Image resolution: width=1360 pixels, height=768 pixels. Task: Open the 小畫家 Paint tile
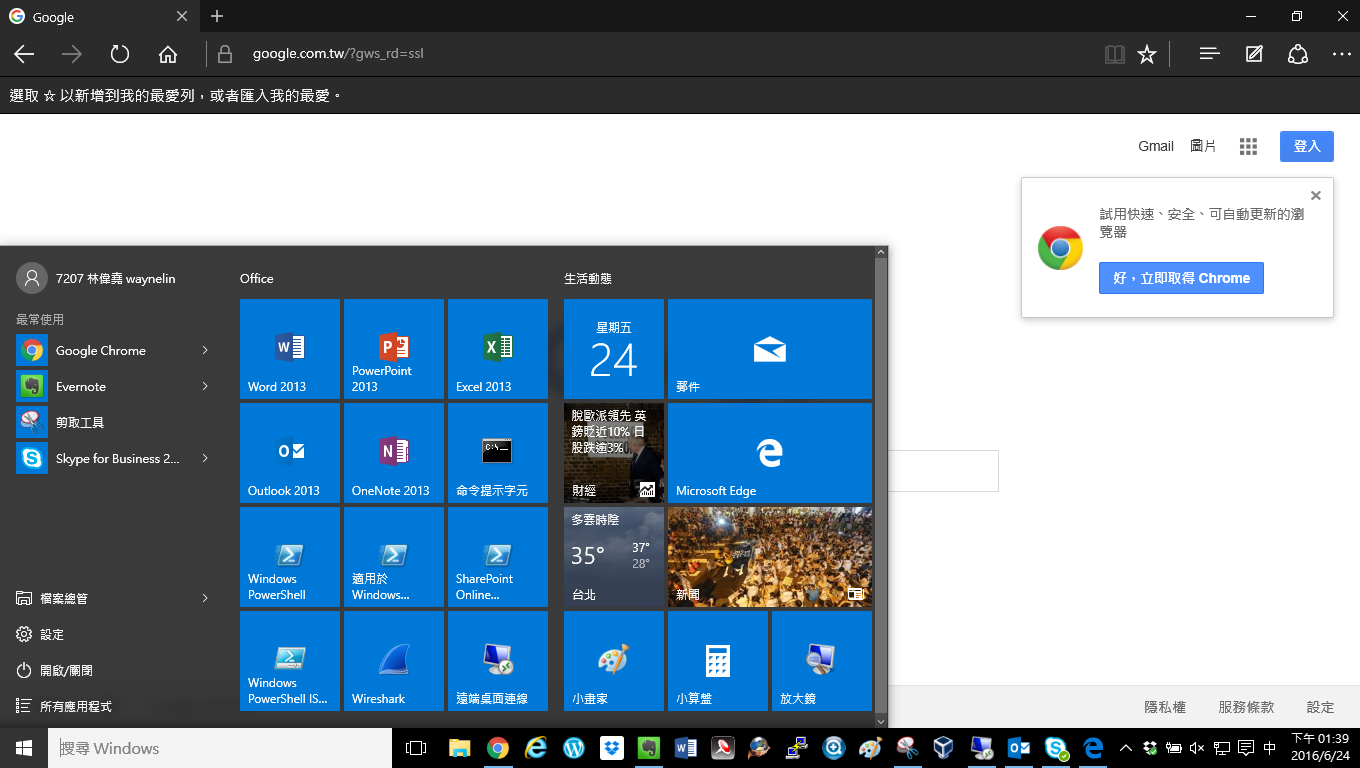click(x=614, y=661)
